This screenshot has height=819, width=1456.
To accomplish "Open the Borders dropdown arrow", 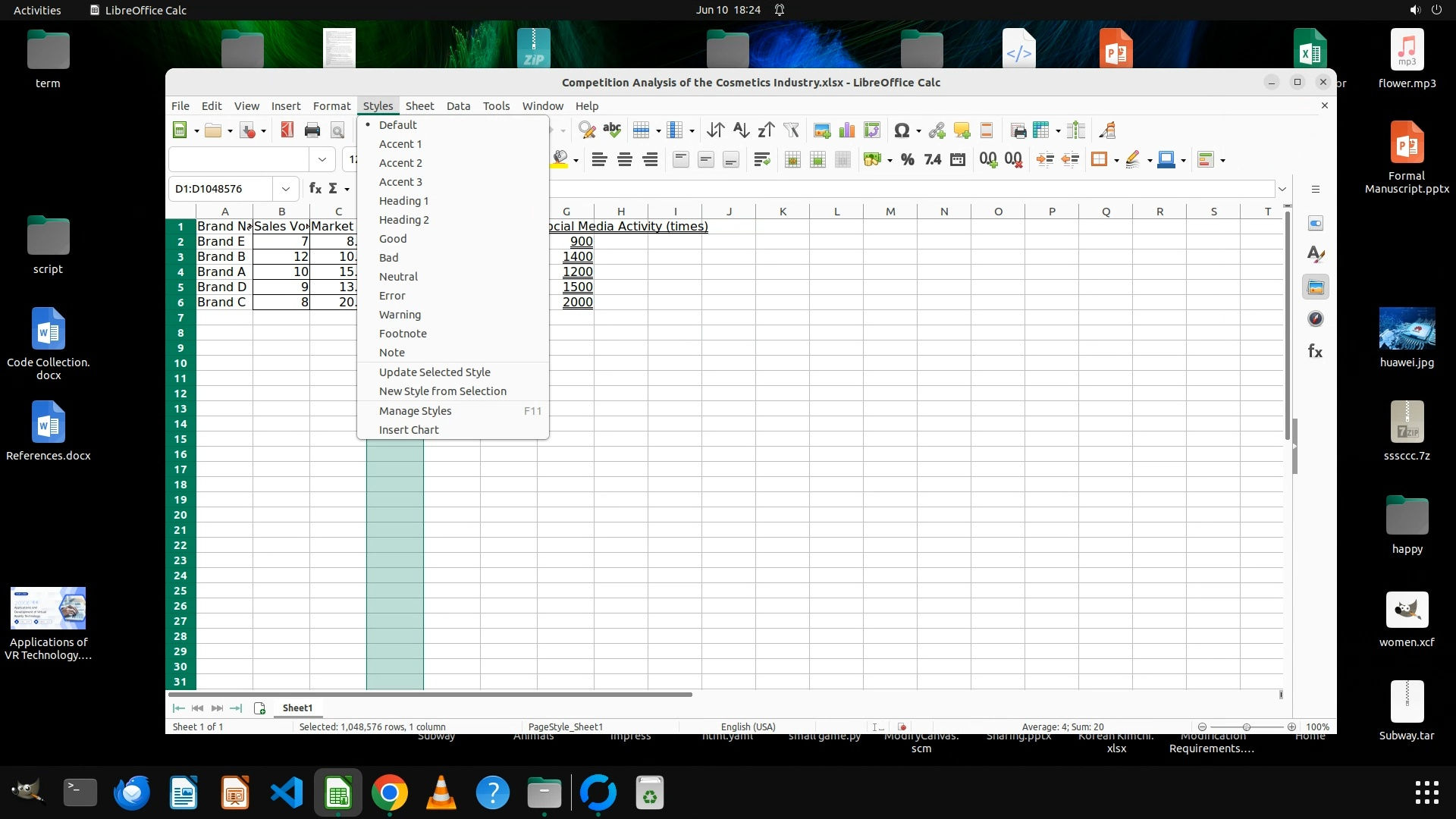I will tap(1116, 160).
